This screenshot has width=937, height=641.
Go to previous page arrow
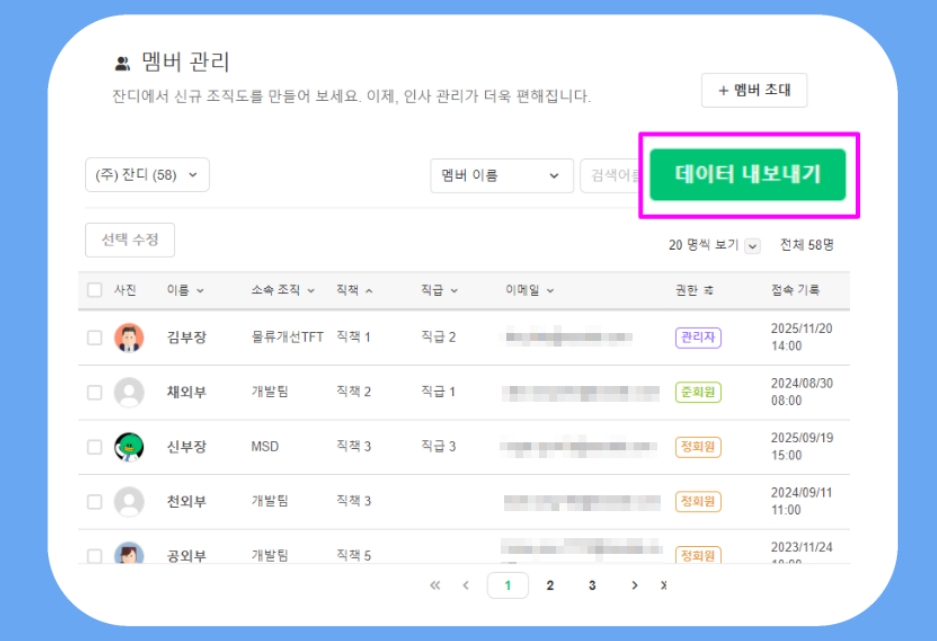[466, 586]
